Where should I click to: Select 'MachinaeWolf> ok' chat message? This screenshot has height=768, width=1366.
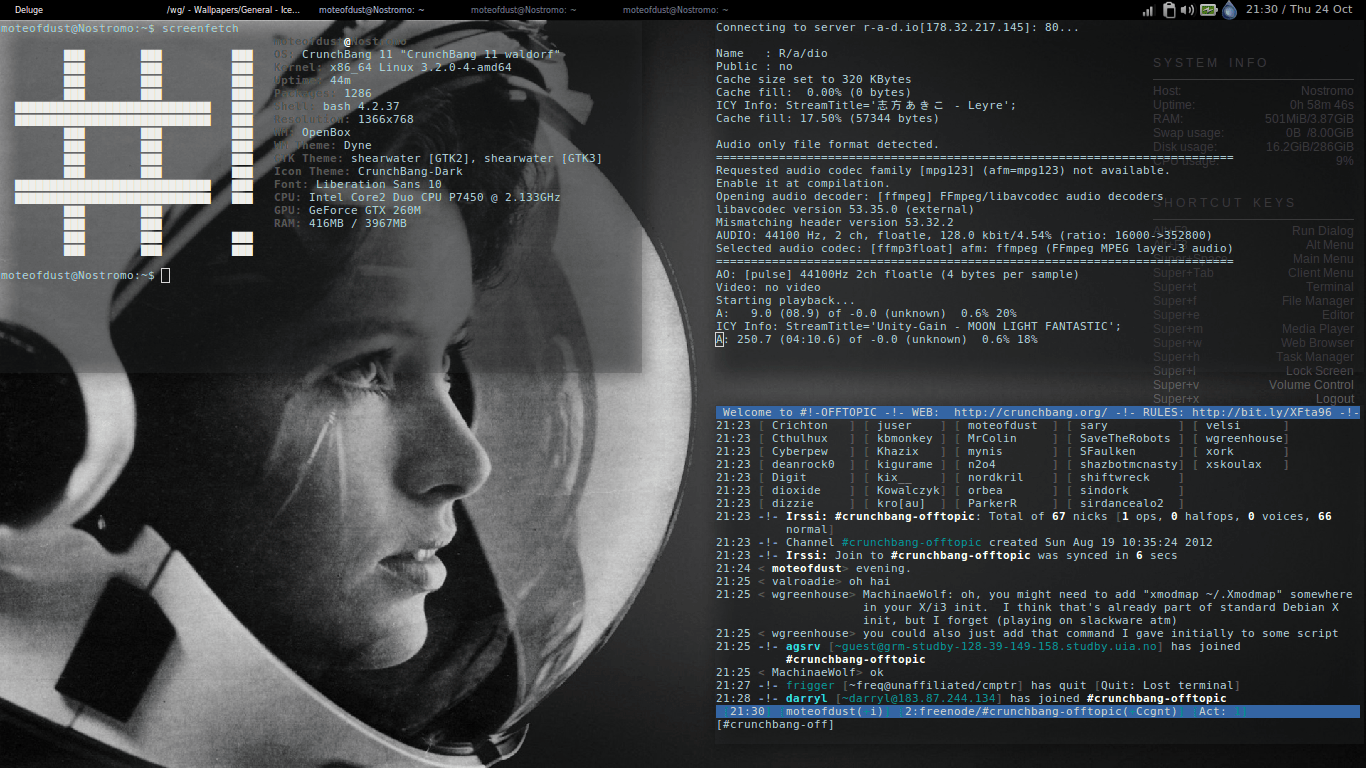click(800, 673)
